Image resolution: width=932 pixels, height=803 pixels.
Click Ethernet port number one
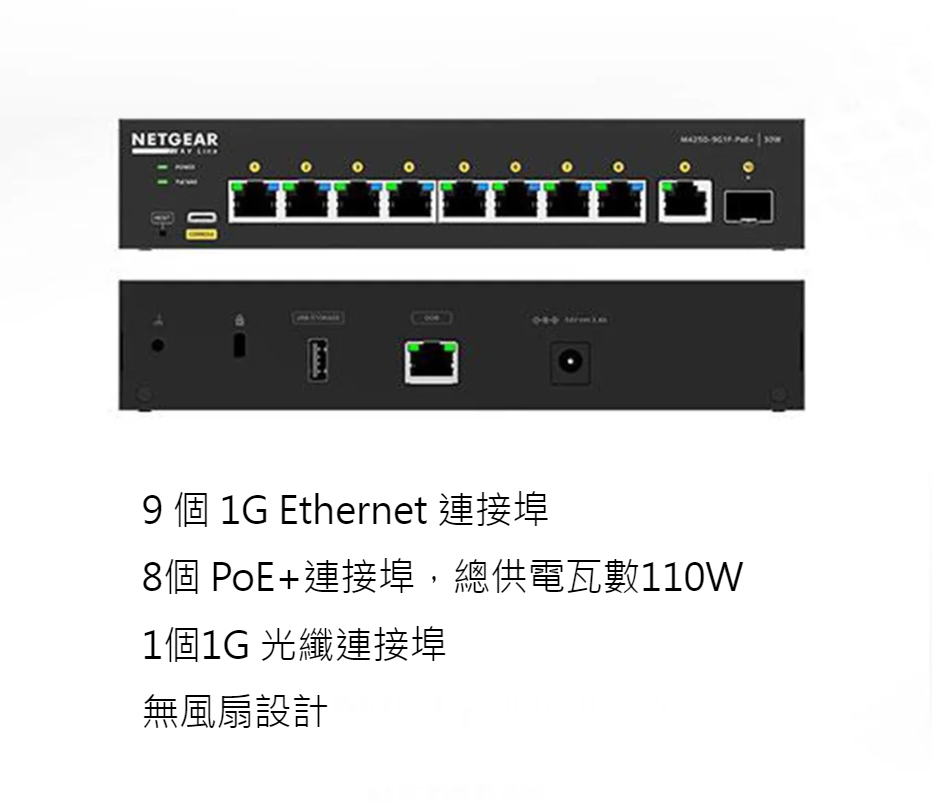(254, 201)
